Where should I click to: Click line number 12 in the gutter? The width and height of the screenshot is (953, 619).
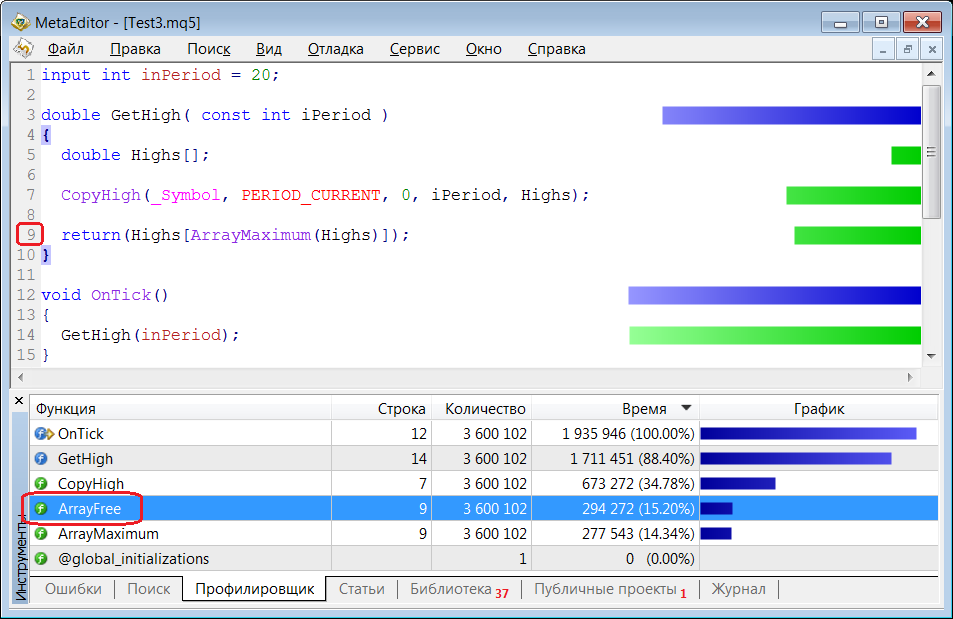26,295
